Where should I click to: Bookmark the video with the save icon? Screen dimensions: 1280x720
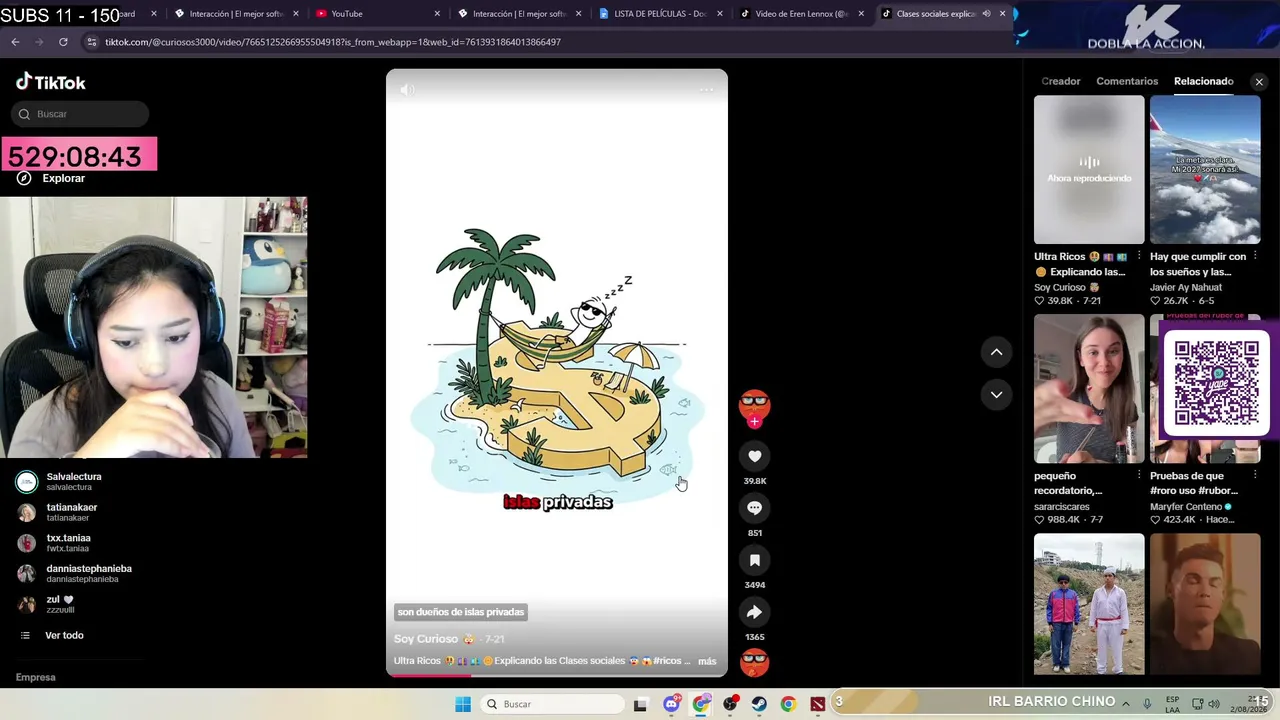755,560
